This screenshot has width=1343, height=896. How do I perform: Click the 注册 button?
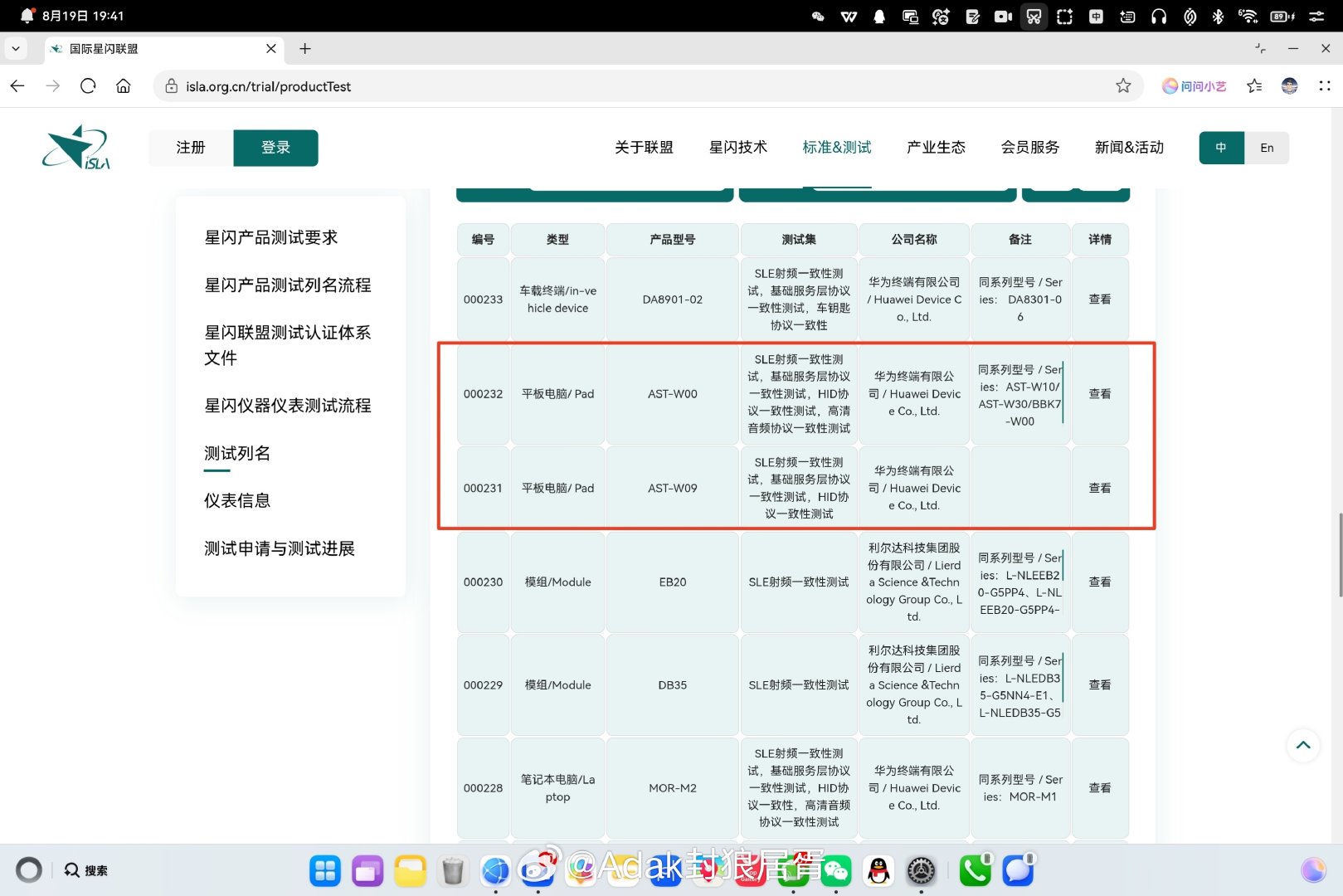[191, 148]
